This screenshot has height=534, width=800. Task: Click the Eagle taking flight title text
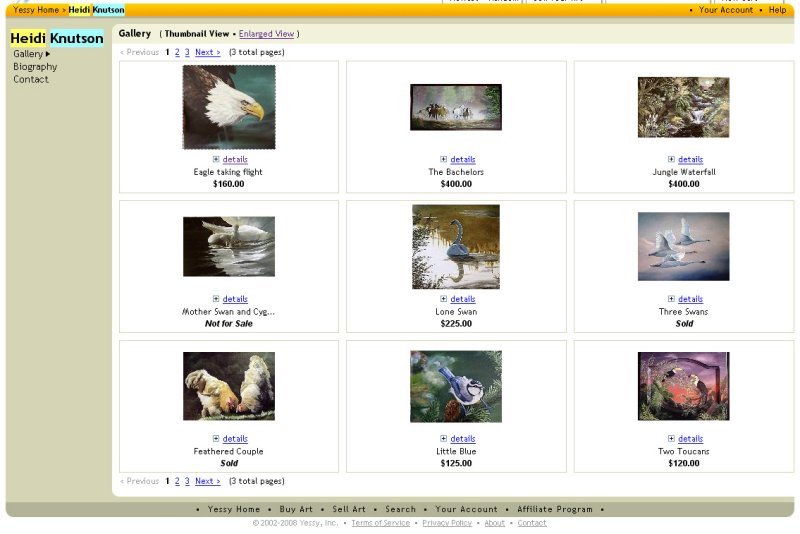click(228, 172)
